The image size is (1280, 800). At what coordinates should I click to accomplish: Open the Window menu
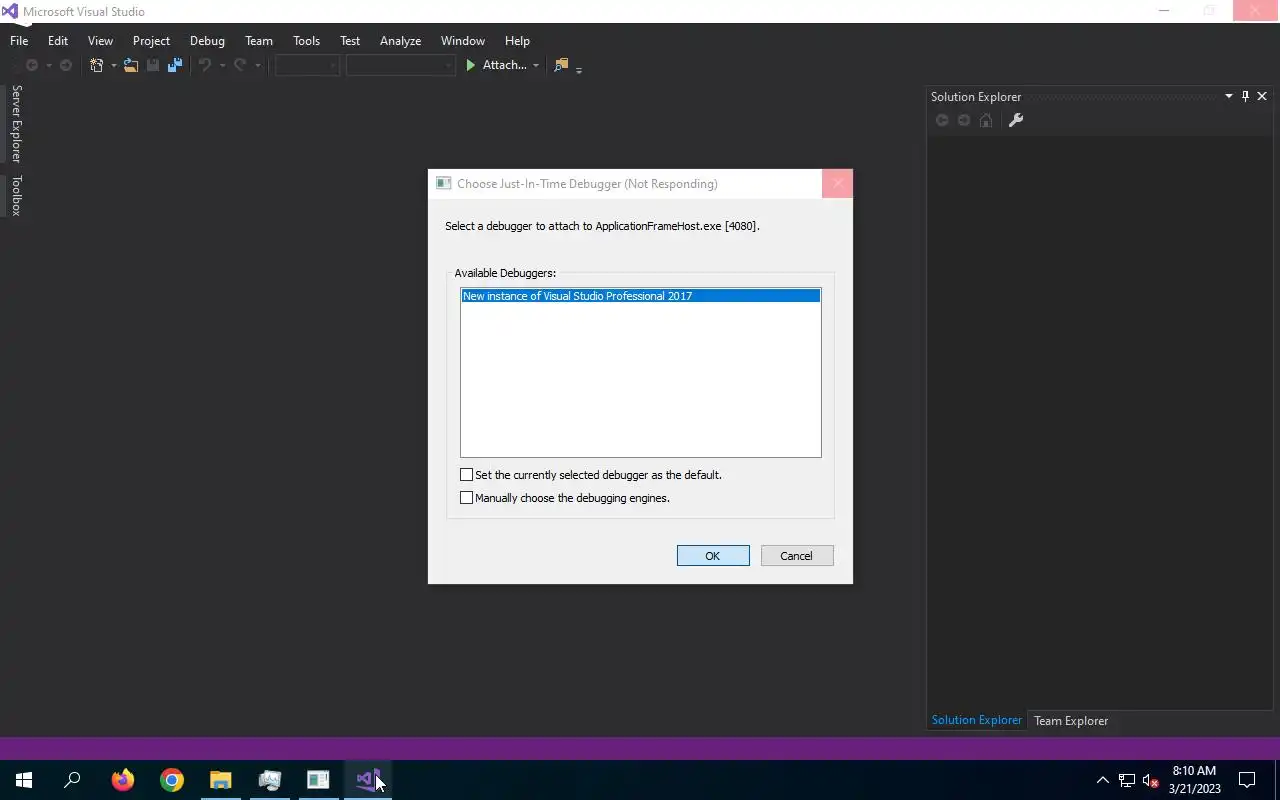click(463, 41)
